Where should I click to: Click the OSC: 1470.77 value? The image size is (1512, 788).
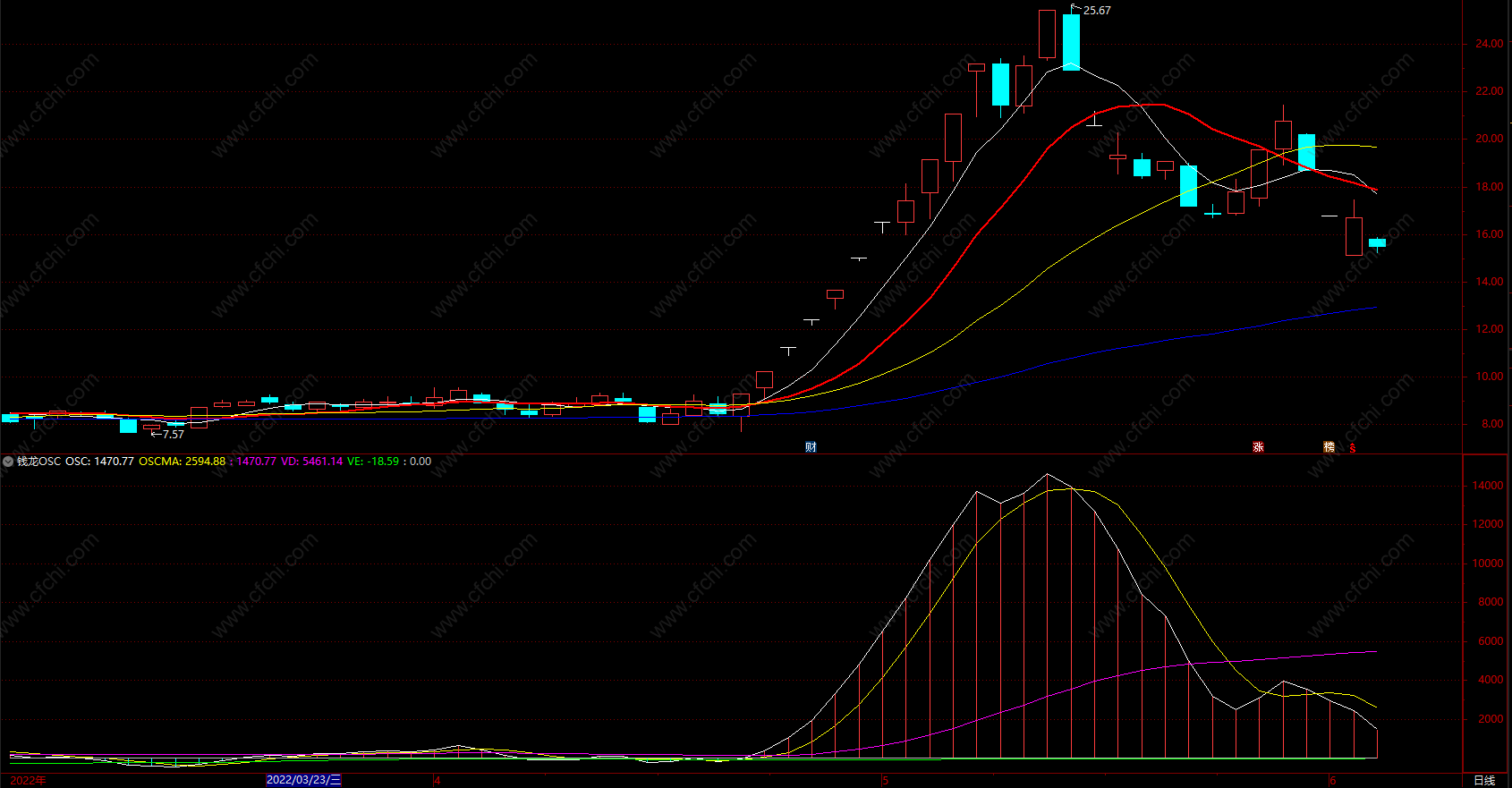tap(99, 462)
